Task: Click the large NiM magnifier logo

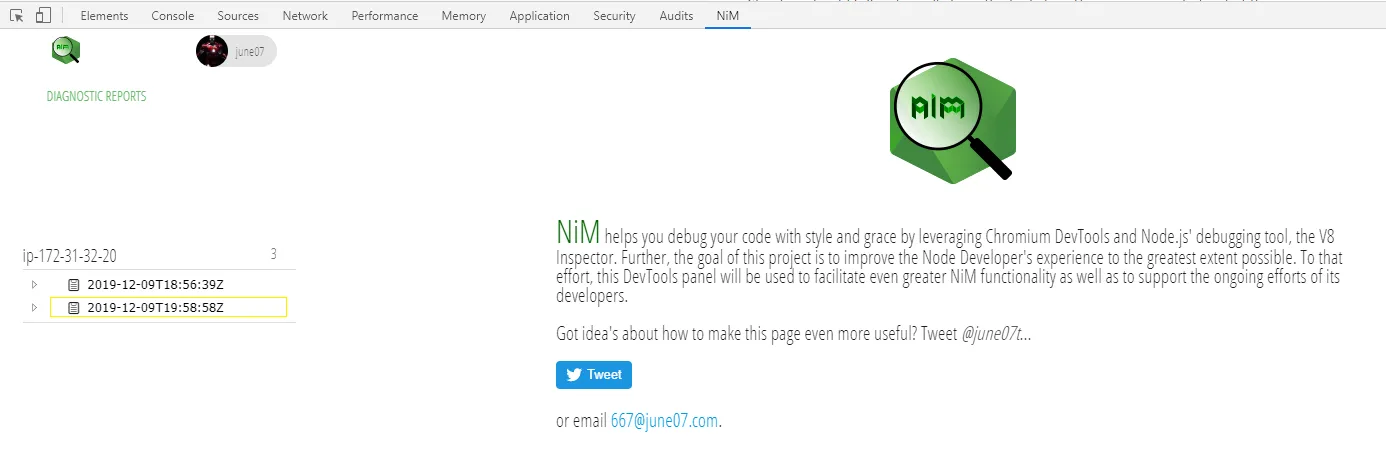Action: 953,120
